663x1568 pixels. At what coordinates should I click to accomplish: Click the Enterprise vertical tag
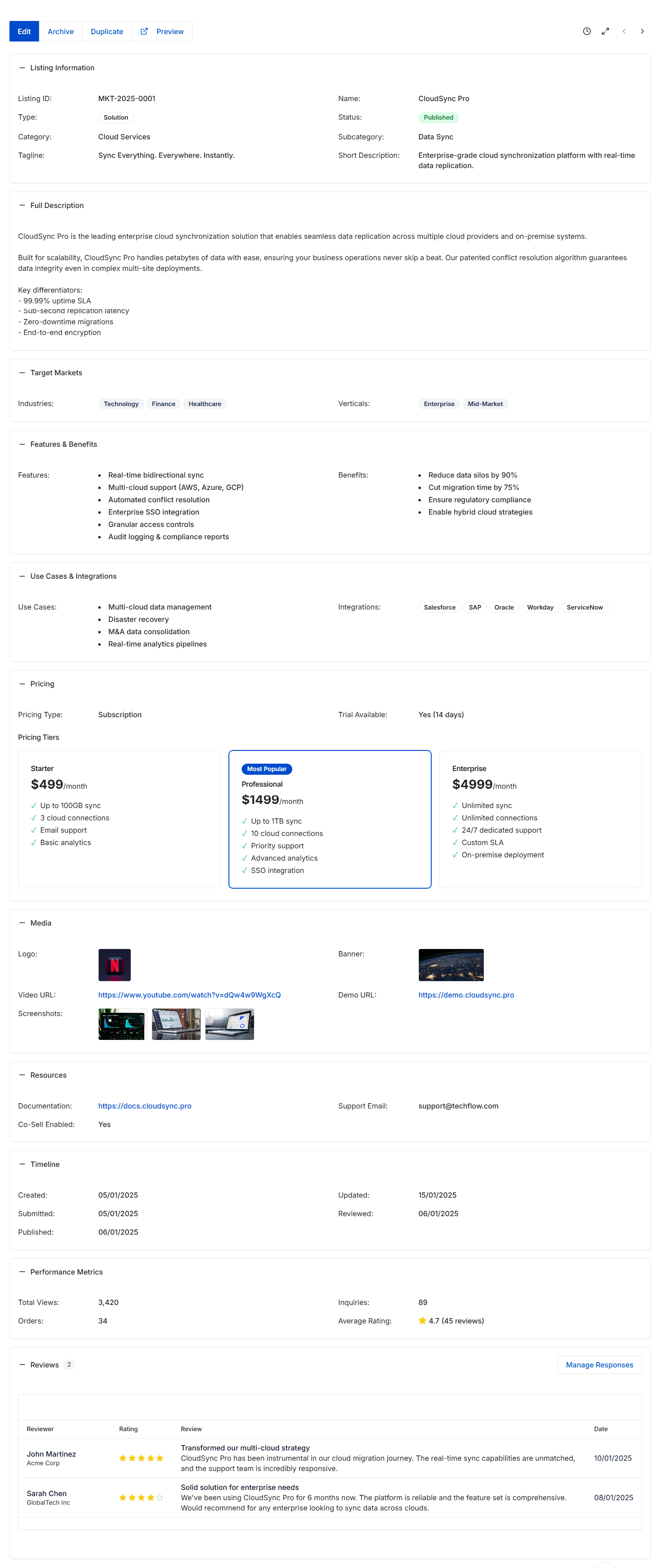[x=439, y=404]
